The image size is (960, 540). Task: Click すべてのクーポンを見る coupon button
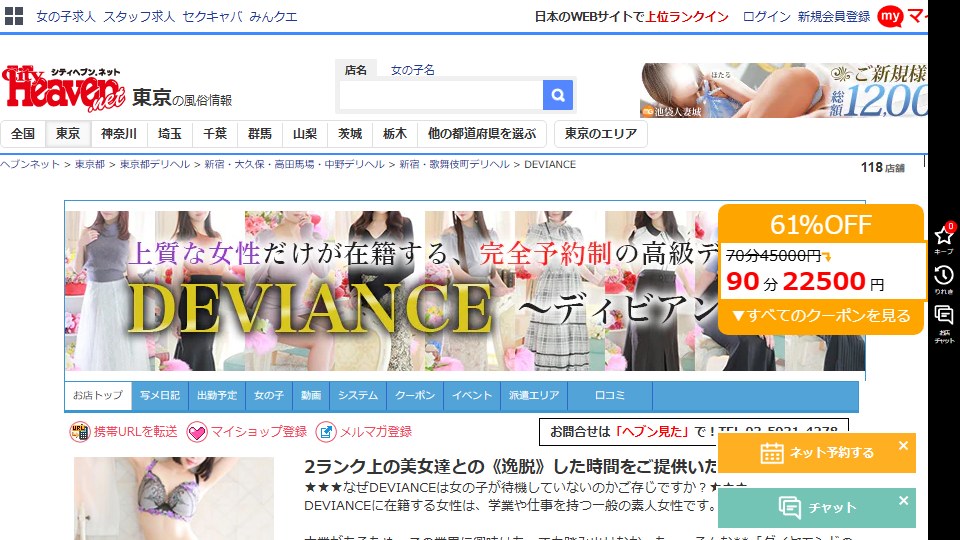coord(821,316)
